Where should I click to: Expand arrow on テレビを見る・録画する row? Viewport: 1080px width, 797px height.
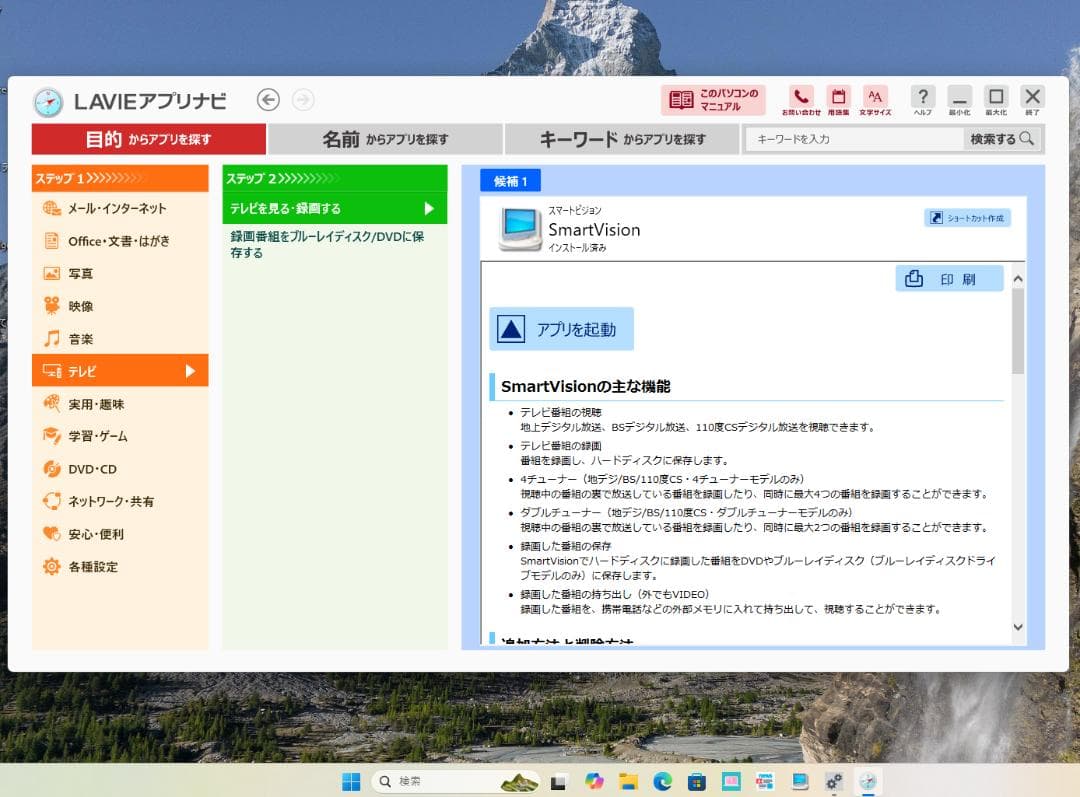click(429, 208)
